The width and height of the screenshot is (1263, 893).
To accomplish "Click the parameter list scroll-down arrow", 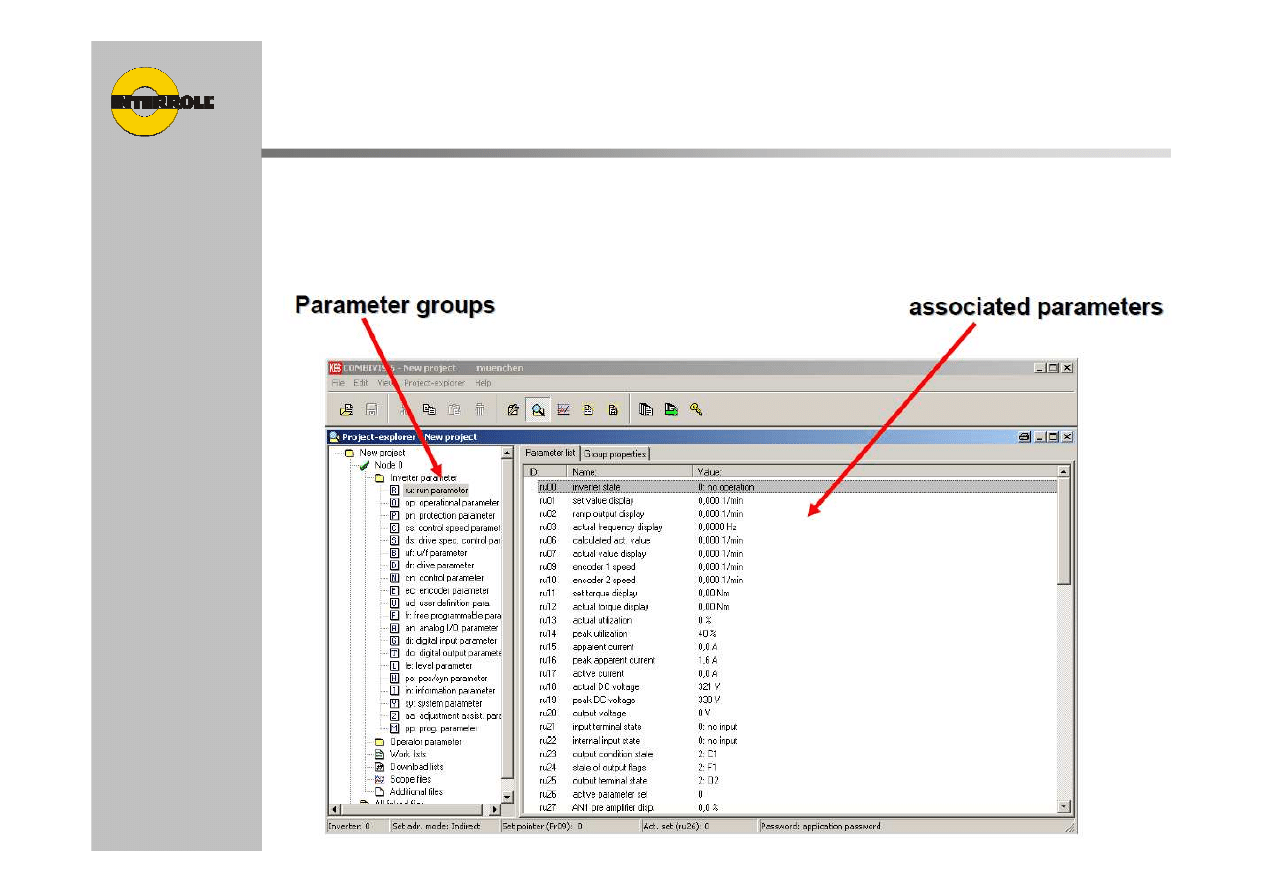I will 1063,806.
